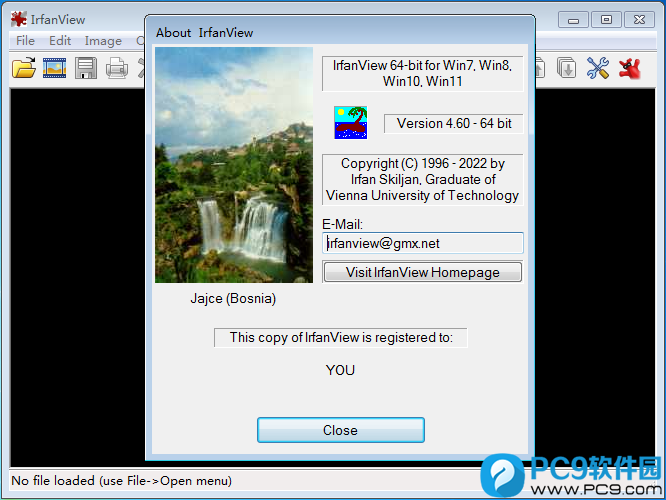Click the registered name YOU
666x500 pixels.
pos(340,370)
